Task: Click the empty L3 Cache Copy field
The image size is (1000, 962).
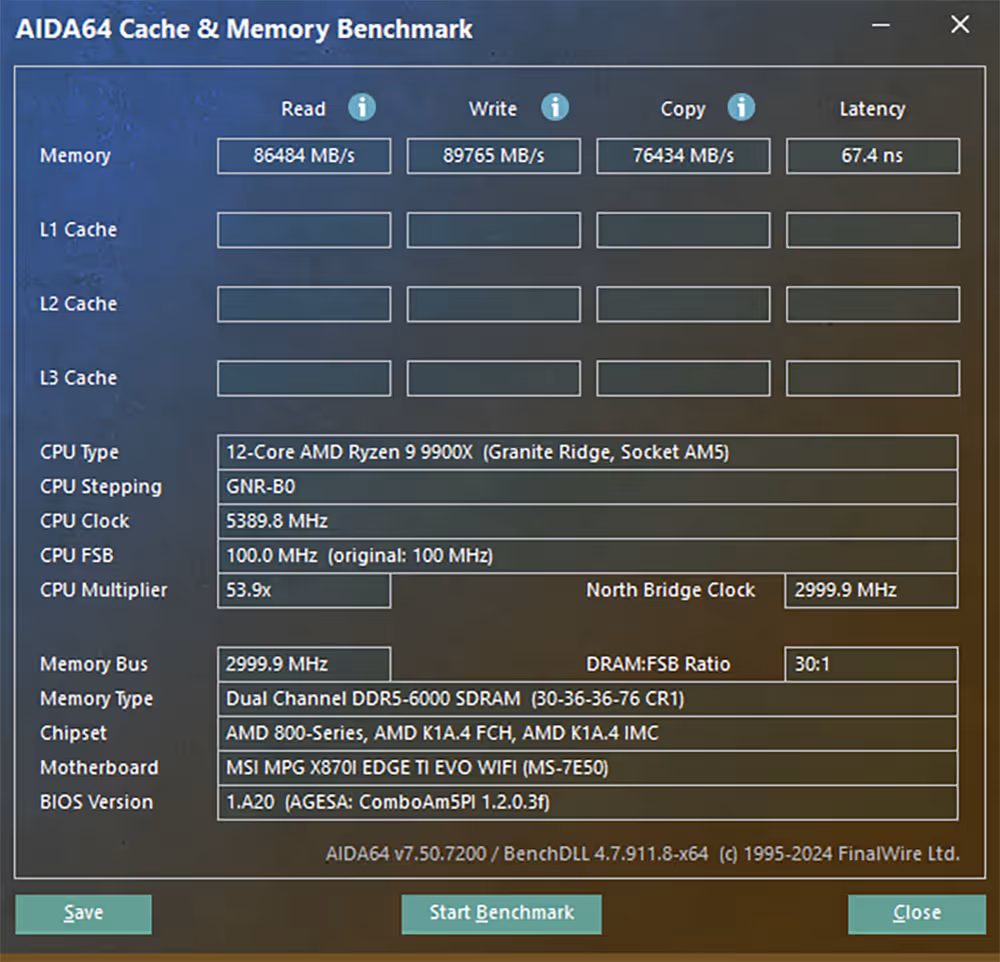Action: tap(683, 378)
